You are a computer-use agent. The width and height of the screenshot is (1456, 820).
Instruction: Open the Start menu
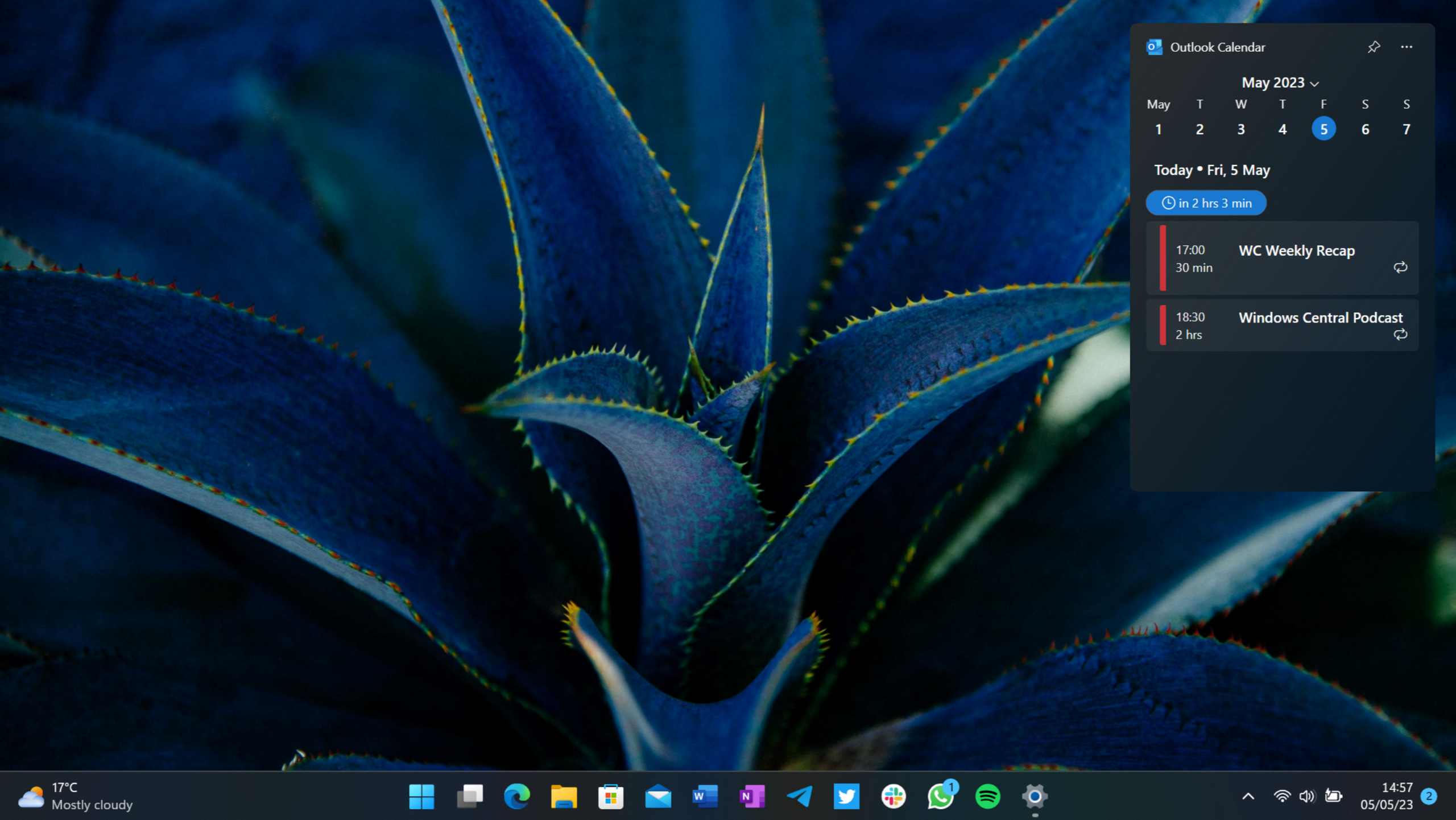[x=421, y=797]
